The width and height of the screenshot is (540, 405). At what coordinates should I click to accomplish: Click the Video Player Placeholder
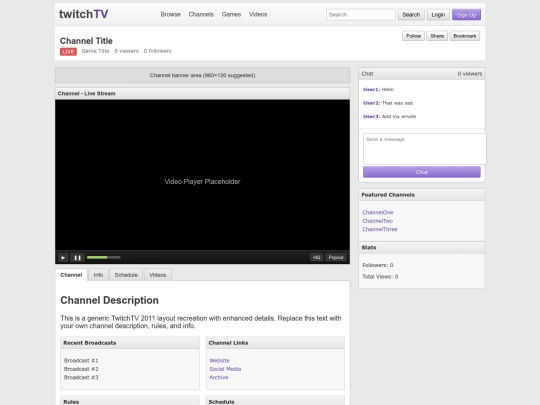202,181
